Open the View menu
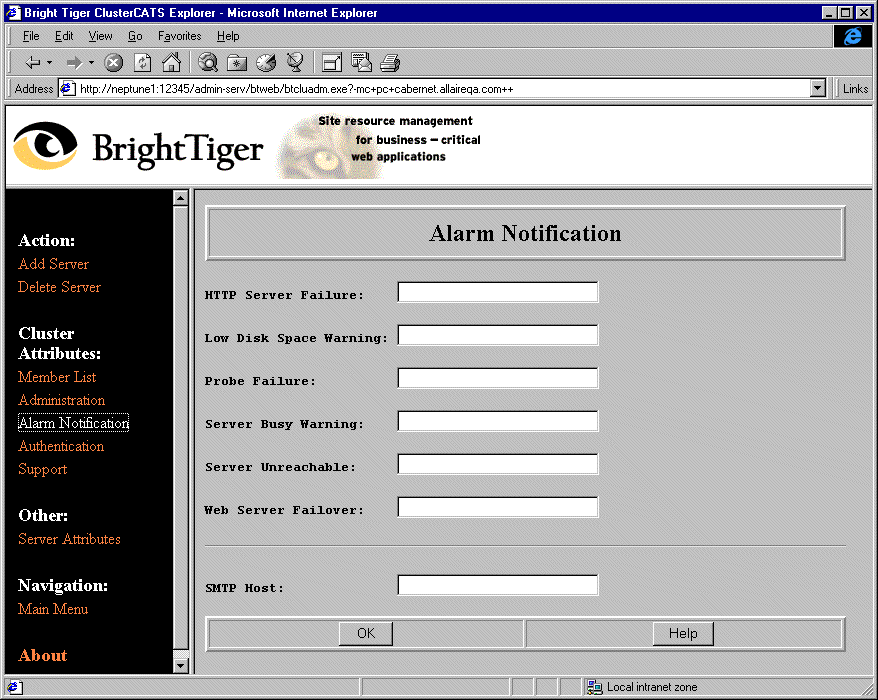This screenshot has width=878, height=700. click(x=100, y=36)
